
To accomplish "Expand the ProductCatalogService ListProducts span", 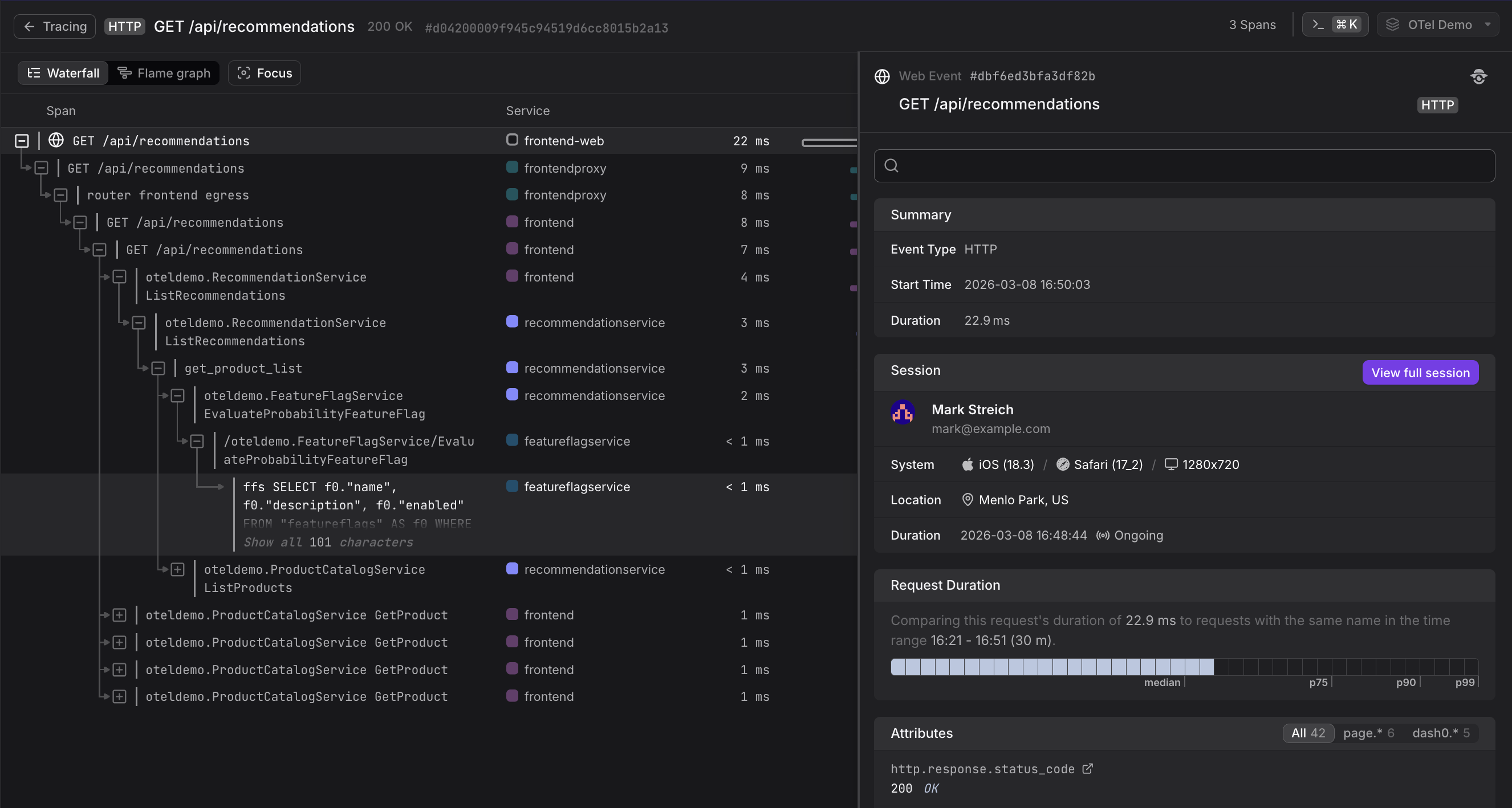I will 177,570.
